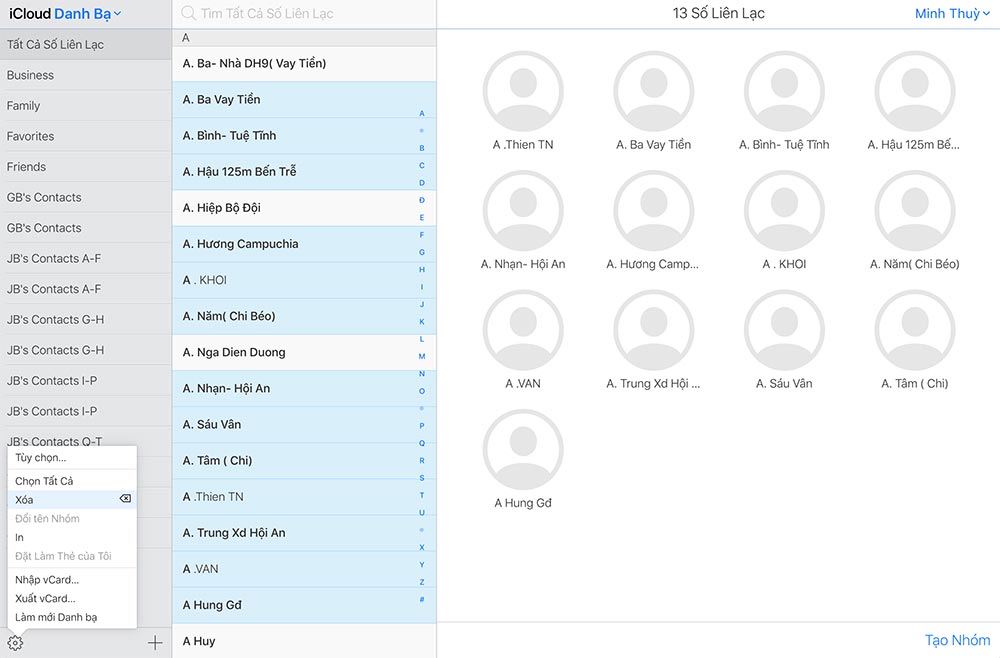
Task: Select contact A. Hương Campuchia in list
Action: click(304, 244)
